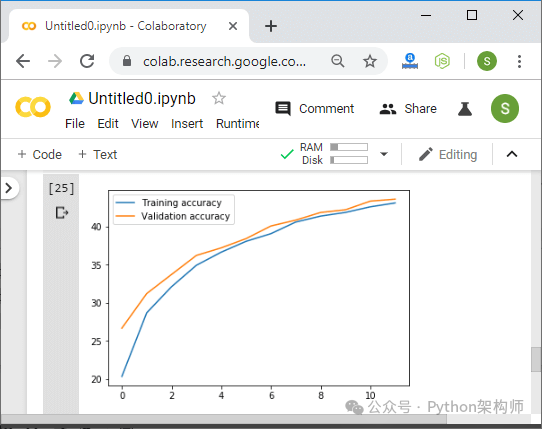The height and width of the screenshot is (429, 542).
Task: Open the File menu
Action: pos(75,123)
